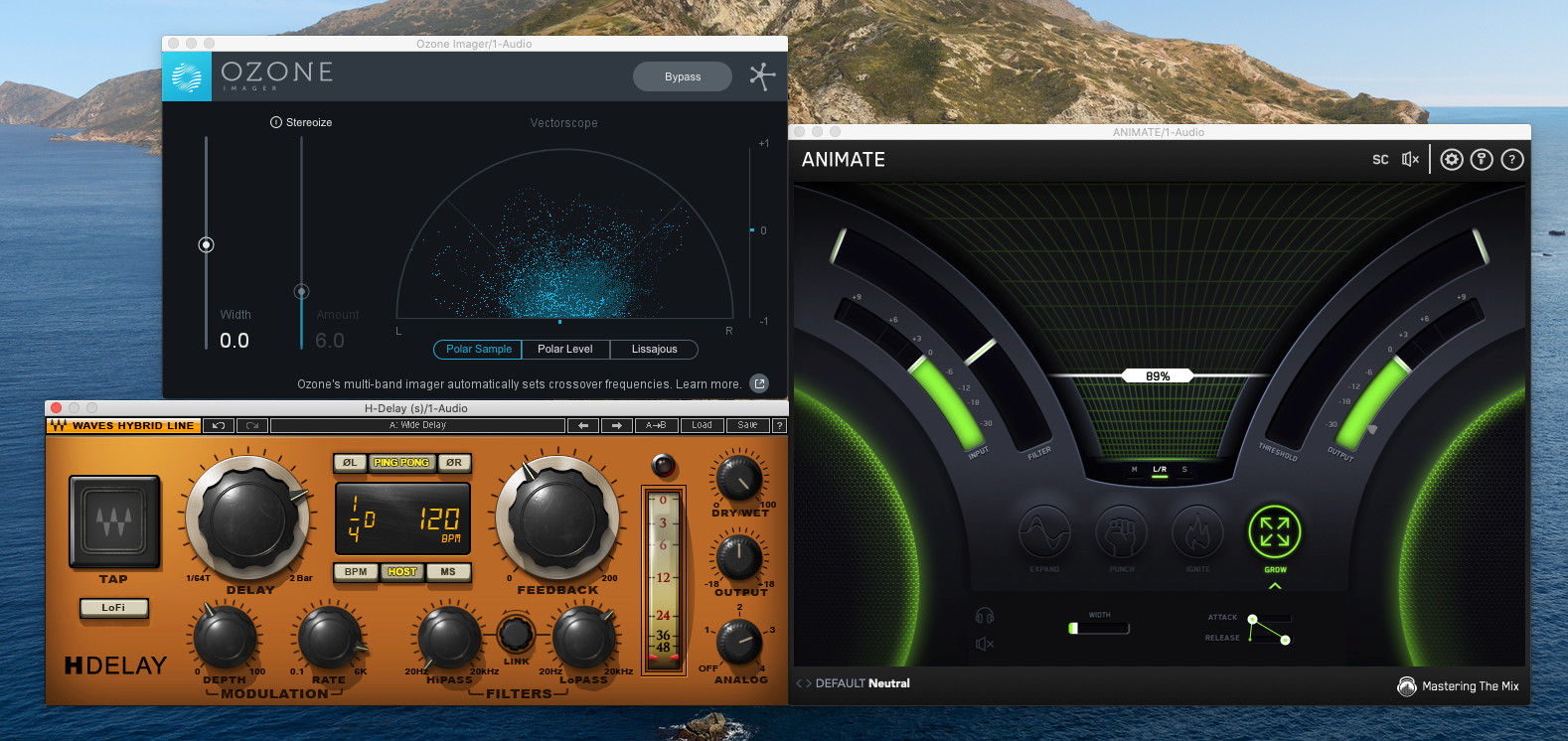
Task: Activate the PUNCH fist module icon
Action: click(1121, 532)
